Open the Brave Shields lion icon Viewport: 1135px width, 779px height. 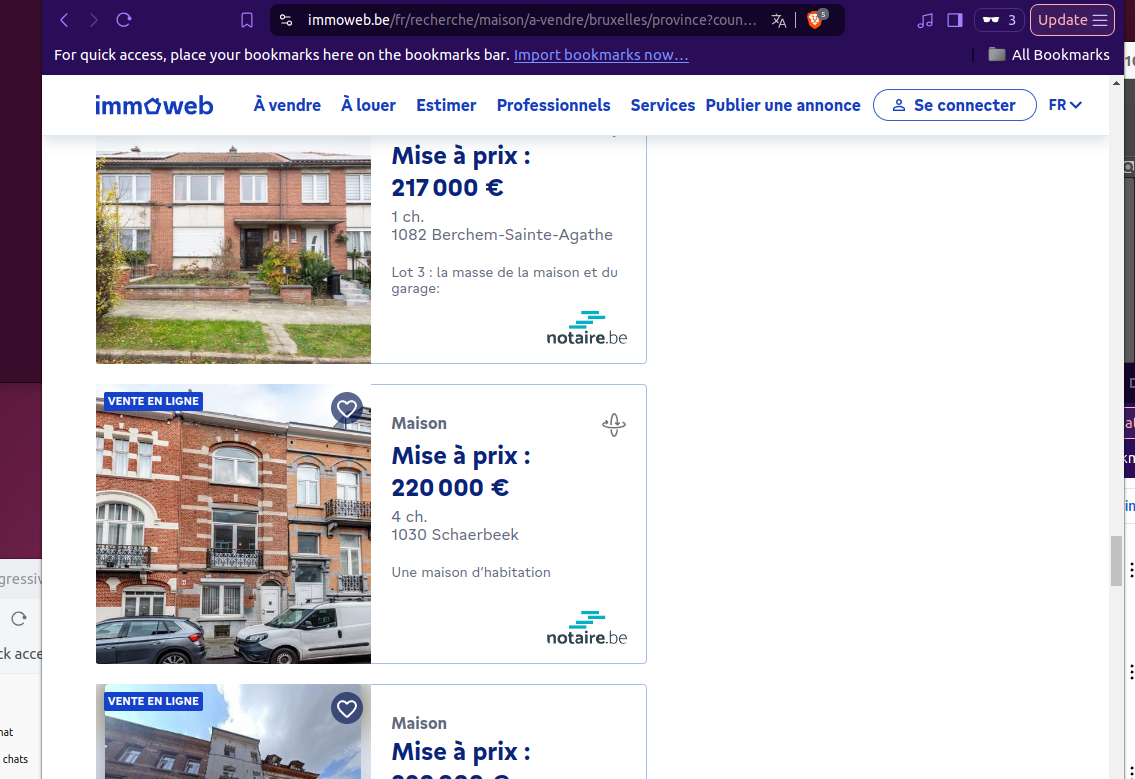tap(816, 19)
